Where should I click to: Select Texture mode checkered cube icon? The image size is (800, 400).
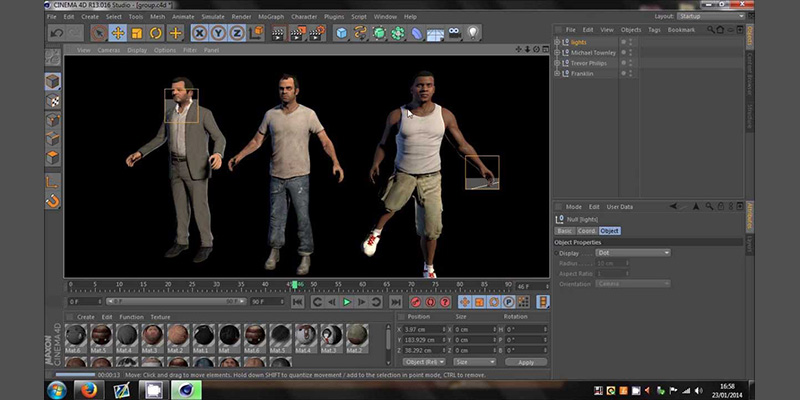tap(53, 101)
